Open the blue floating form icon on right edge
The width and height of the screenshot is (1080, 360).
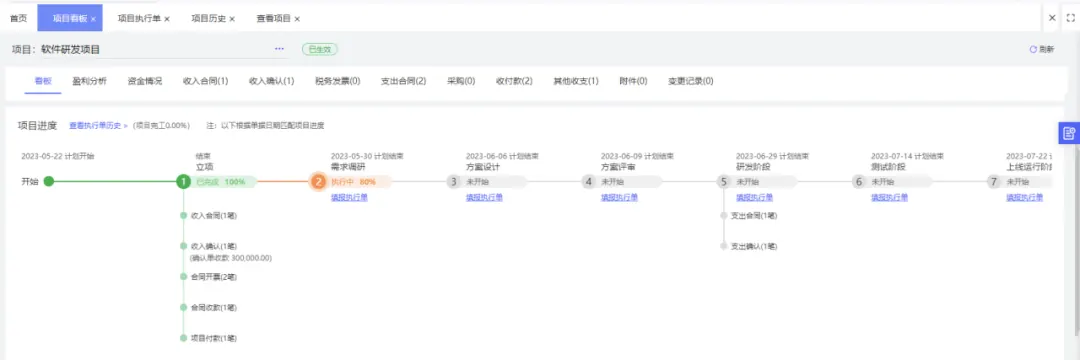pyautogui.click(x=1068, y=133)
